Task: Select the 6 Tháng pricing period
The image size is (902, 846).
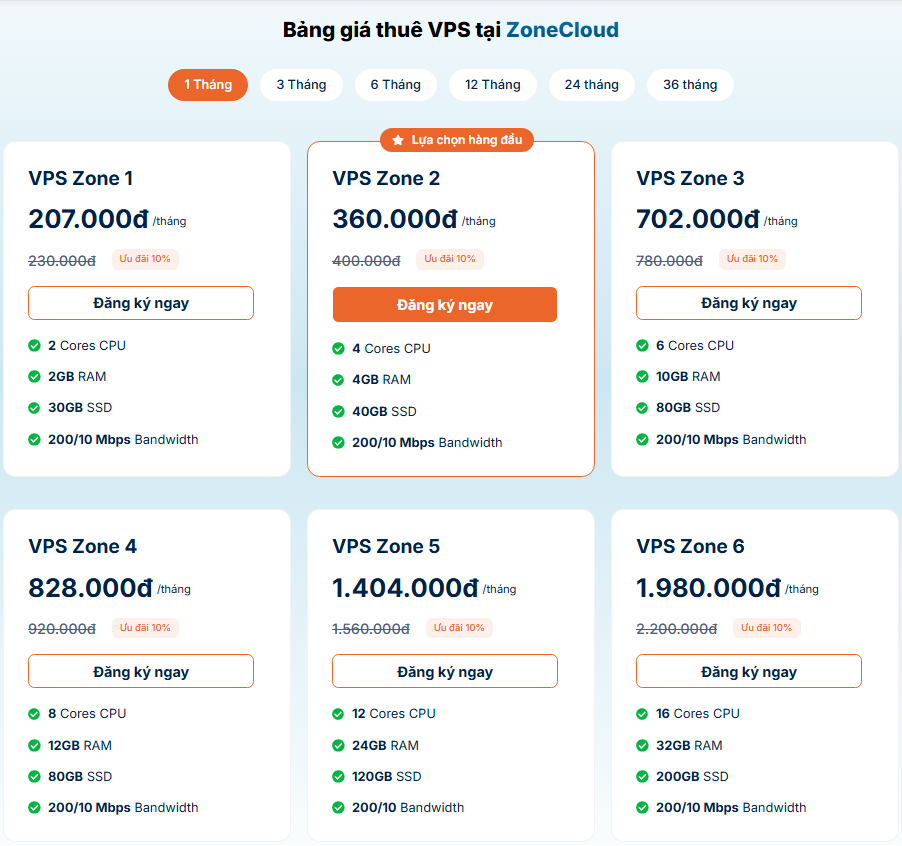Action: [x=396, y=84]
